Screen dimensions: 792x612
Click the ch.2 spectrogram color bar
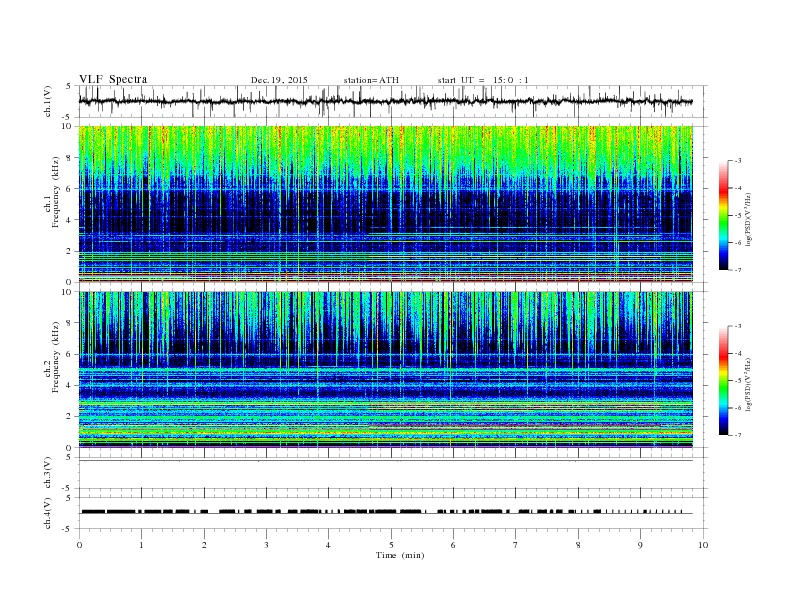click(x=723, y=380)
